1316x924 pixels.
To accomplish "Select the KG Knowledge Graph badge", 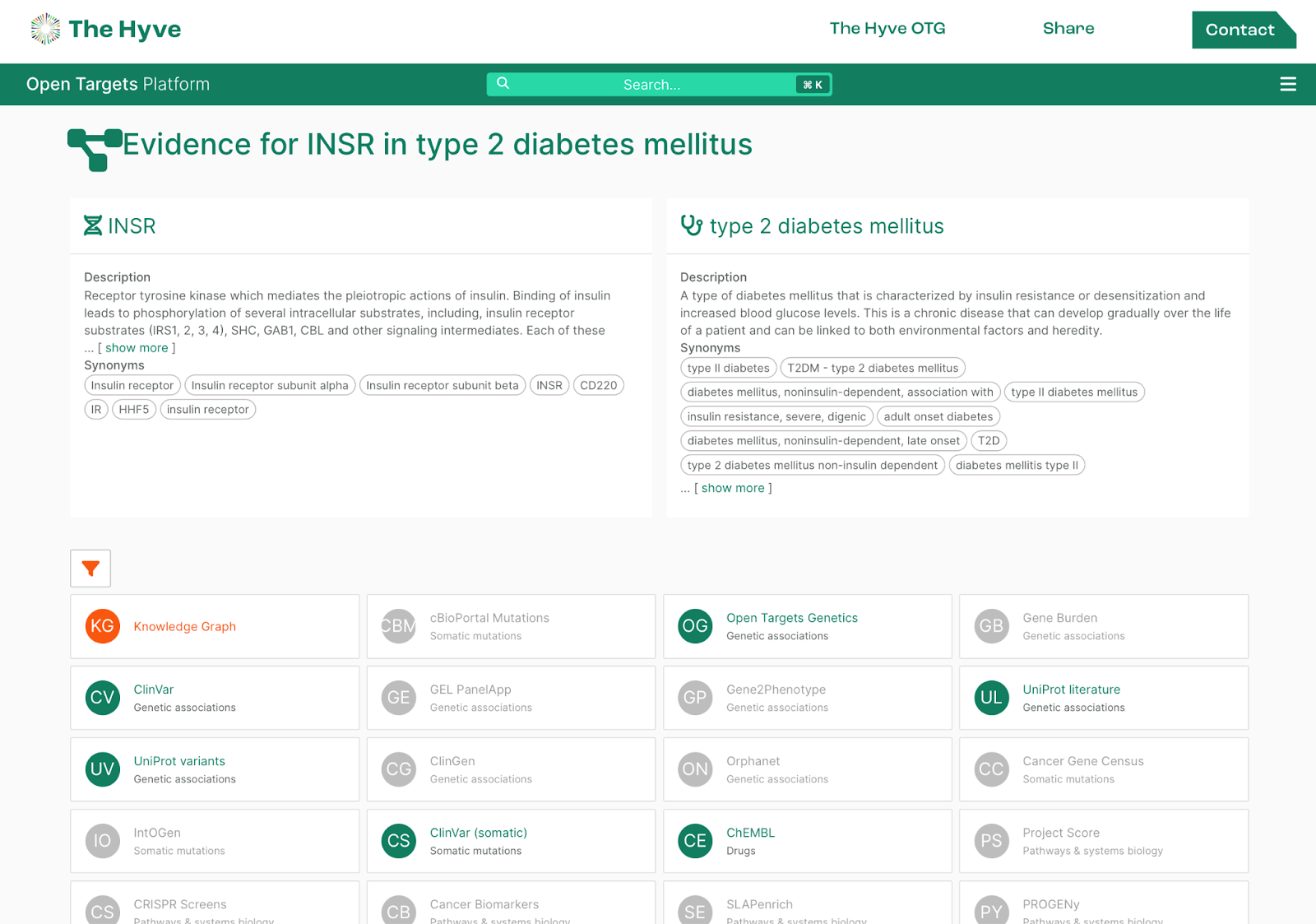I will [103, 626].
